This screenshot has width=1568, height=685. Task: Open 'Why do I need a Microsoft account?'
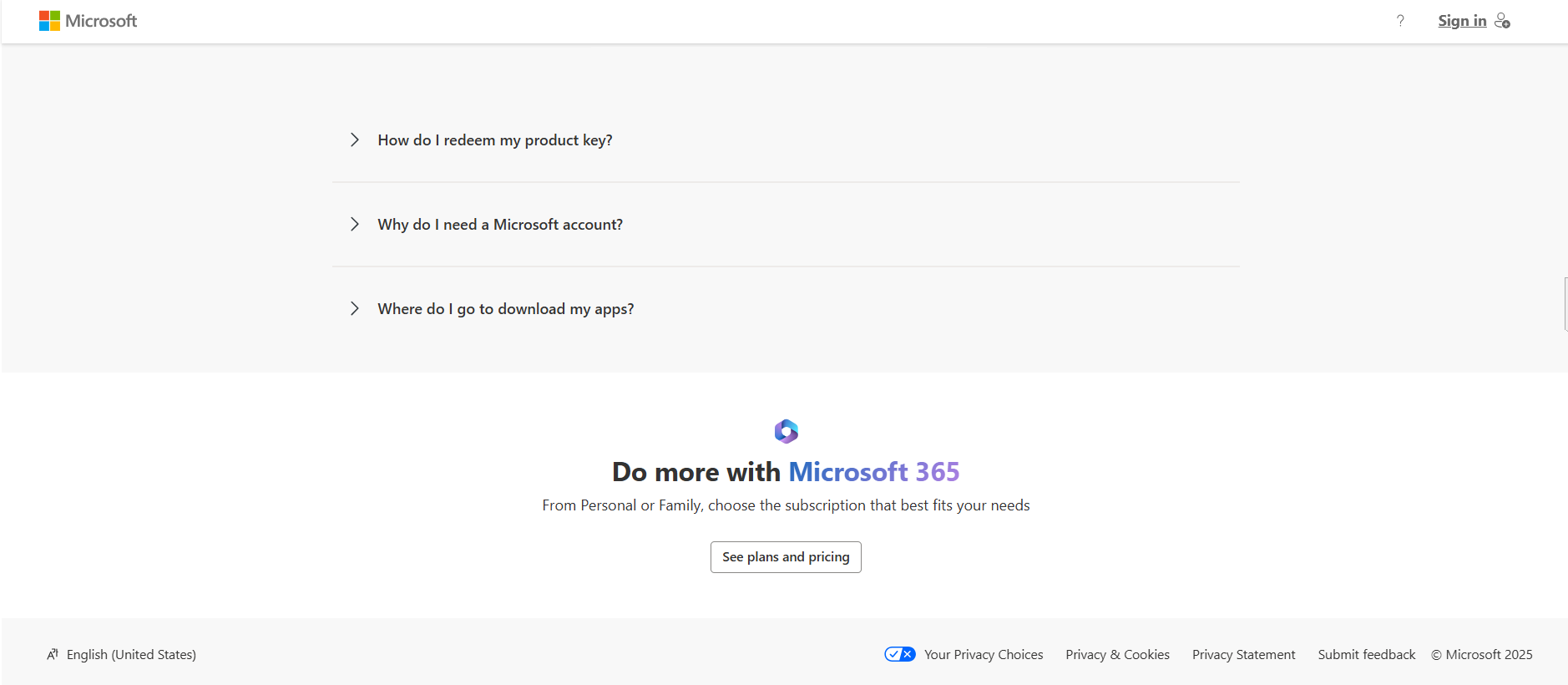500,225
